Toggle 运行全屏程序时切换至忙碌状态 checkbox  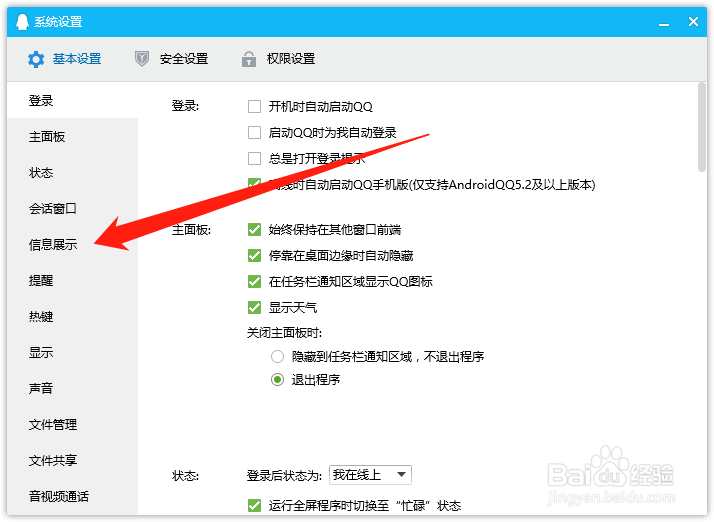255,506
